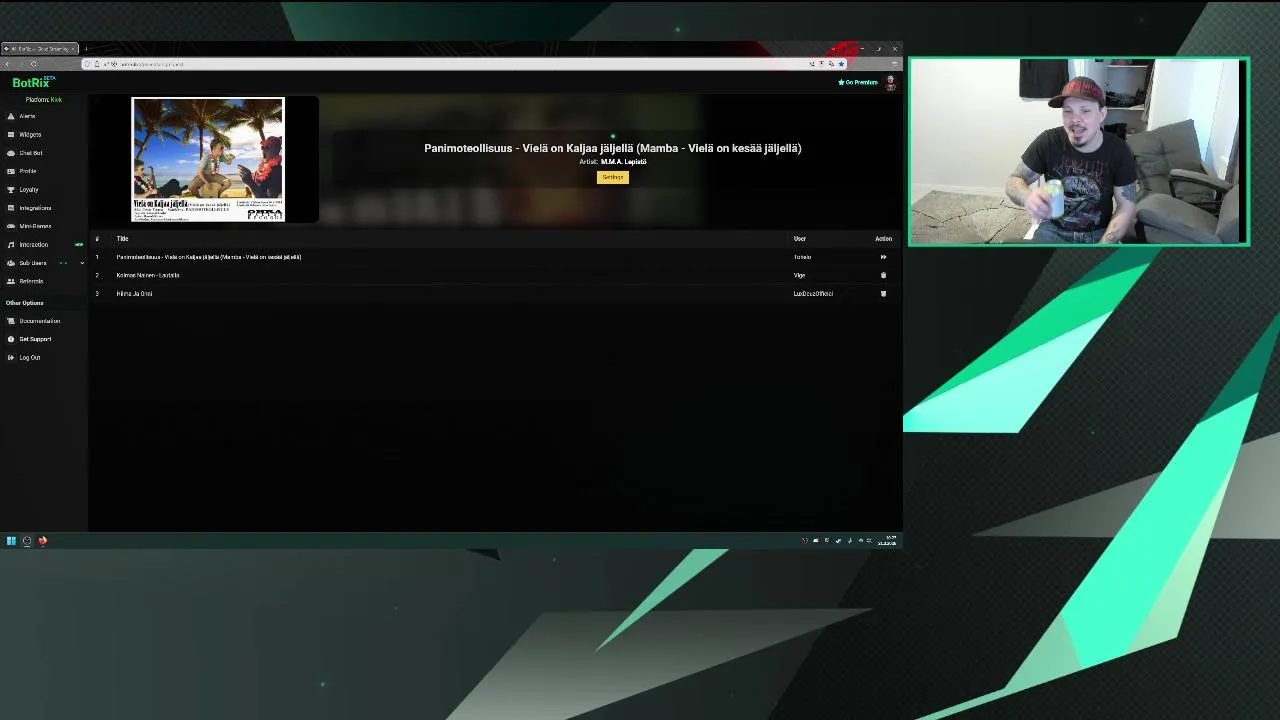1280x720 pixels.
Task: Select the first queue row song title
Action: [208, 257]
